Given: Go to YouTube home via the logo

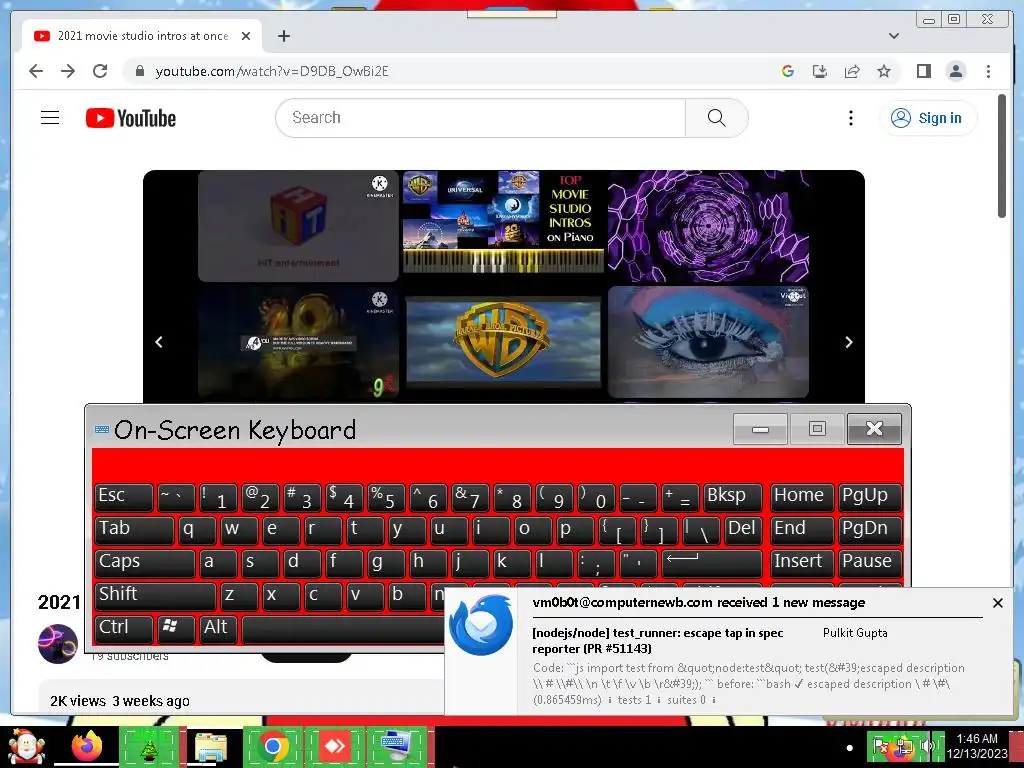Looking at the screenshot, I should point(131,118).
